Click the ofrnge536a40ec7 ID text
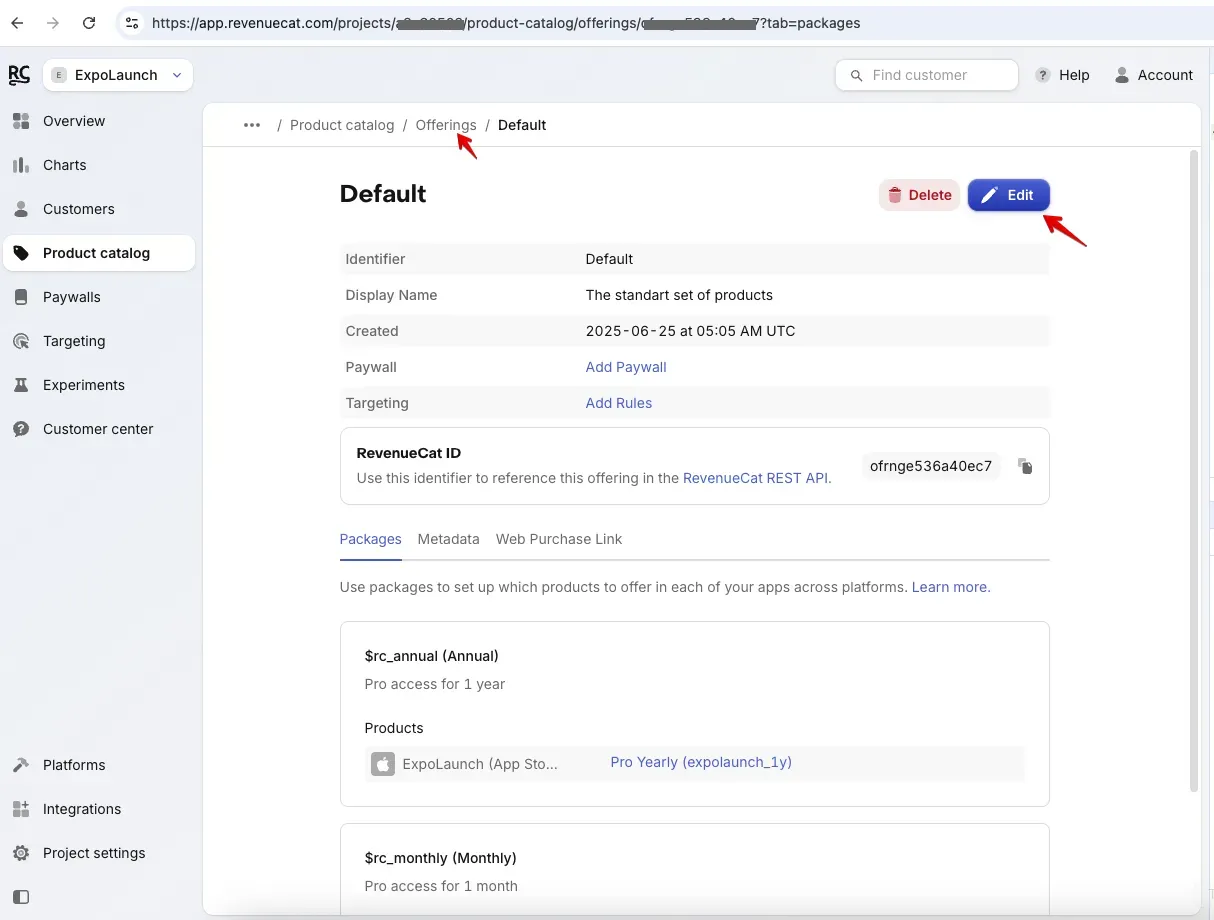The width and height of the screenshot is (1214, 920). (931, 466)
